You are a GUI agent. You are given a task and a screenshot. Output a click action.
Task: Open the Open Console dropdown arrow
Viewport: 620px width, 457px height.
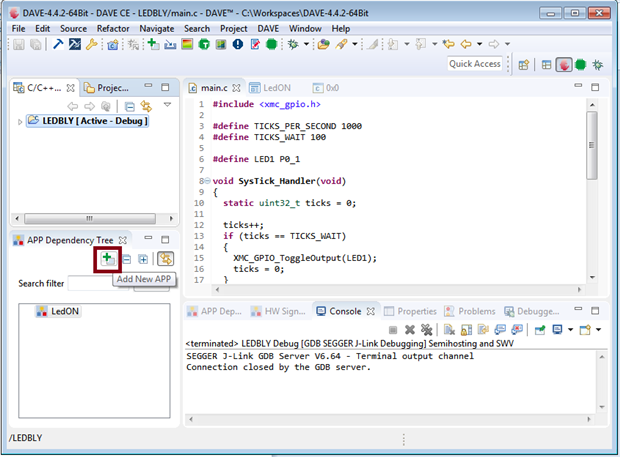point(599,329)
